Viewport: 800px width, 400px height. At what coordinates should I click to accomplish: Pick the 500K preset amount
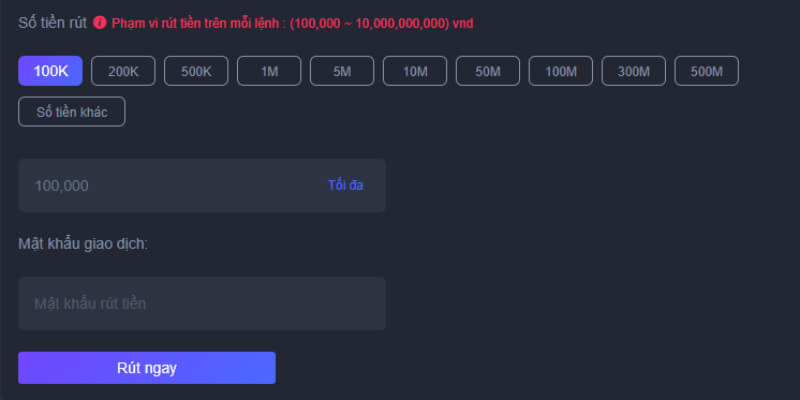pos(196,71)
